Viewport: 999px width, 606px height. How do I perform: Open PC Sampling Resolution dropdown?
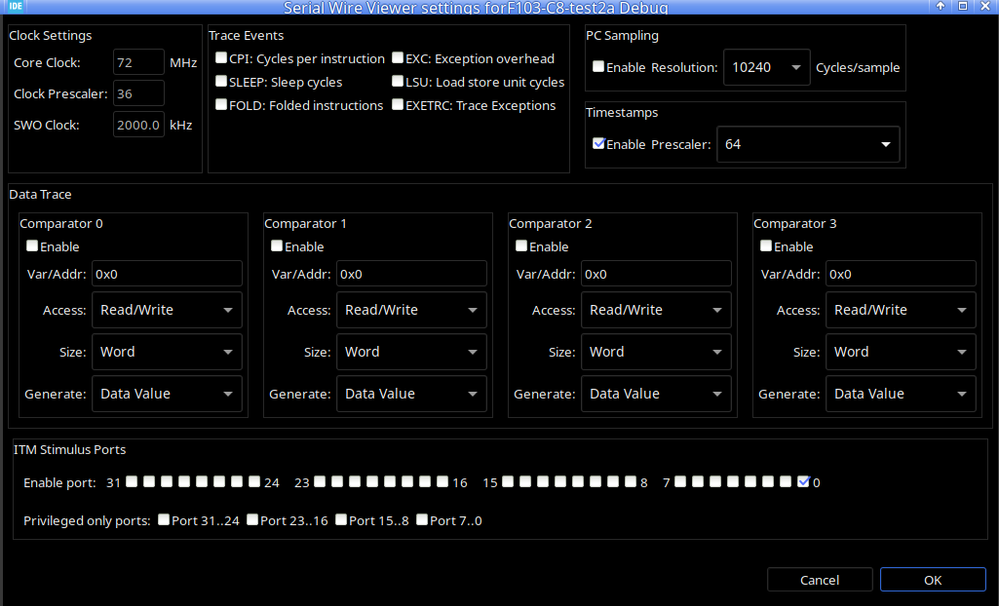coord(766,67)
